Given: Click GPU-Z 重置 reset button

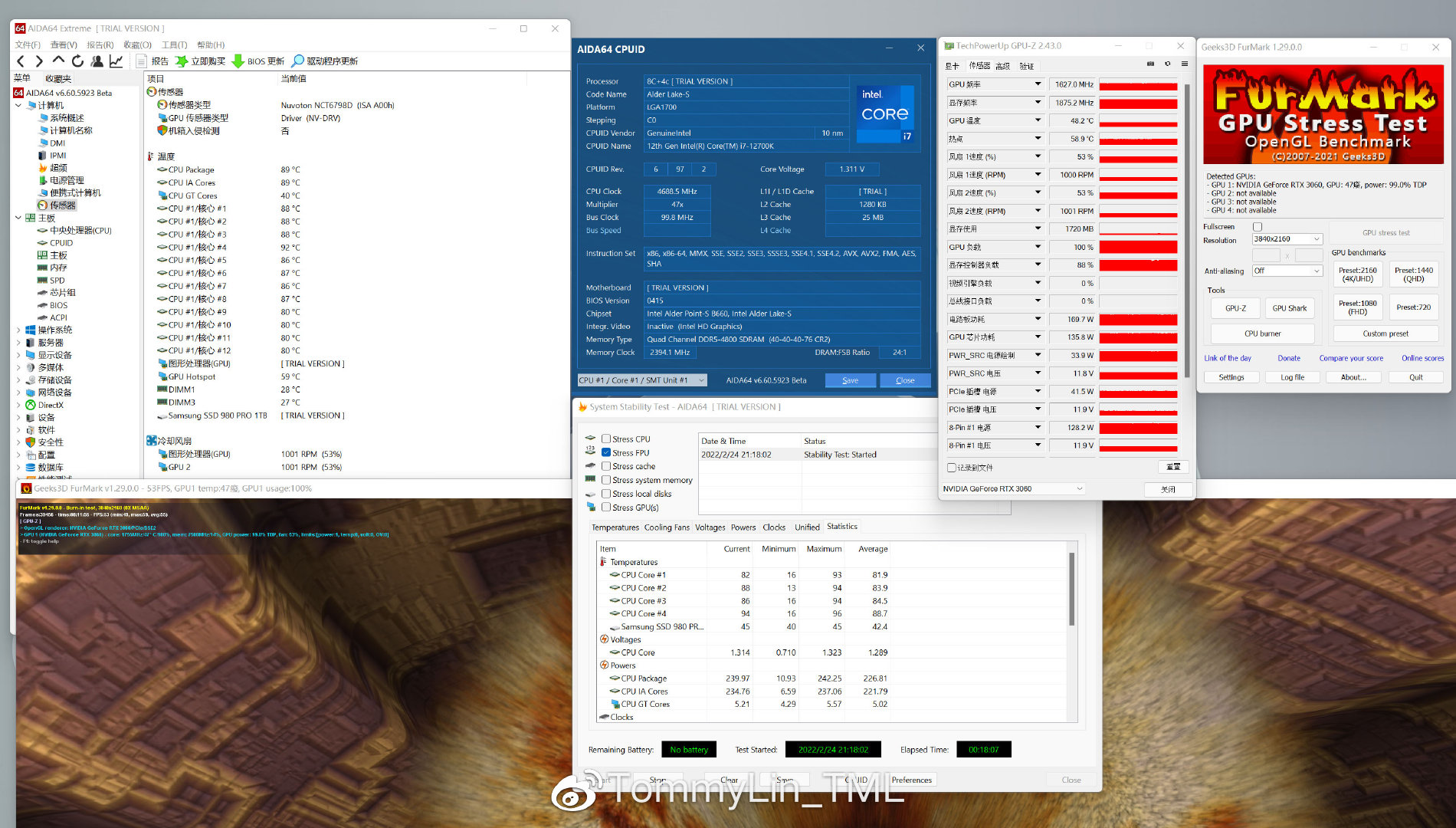Looking at the screenshot, I should [1172, 467].
